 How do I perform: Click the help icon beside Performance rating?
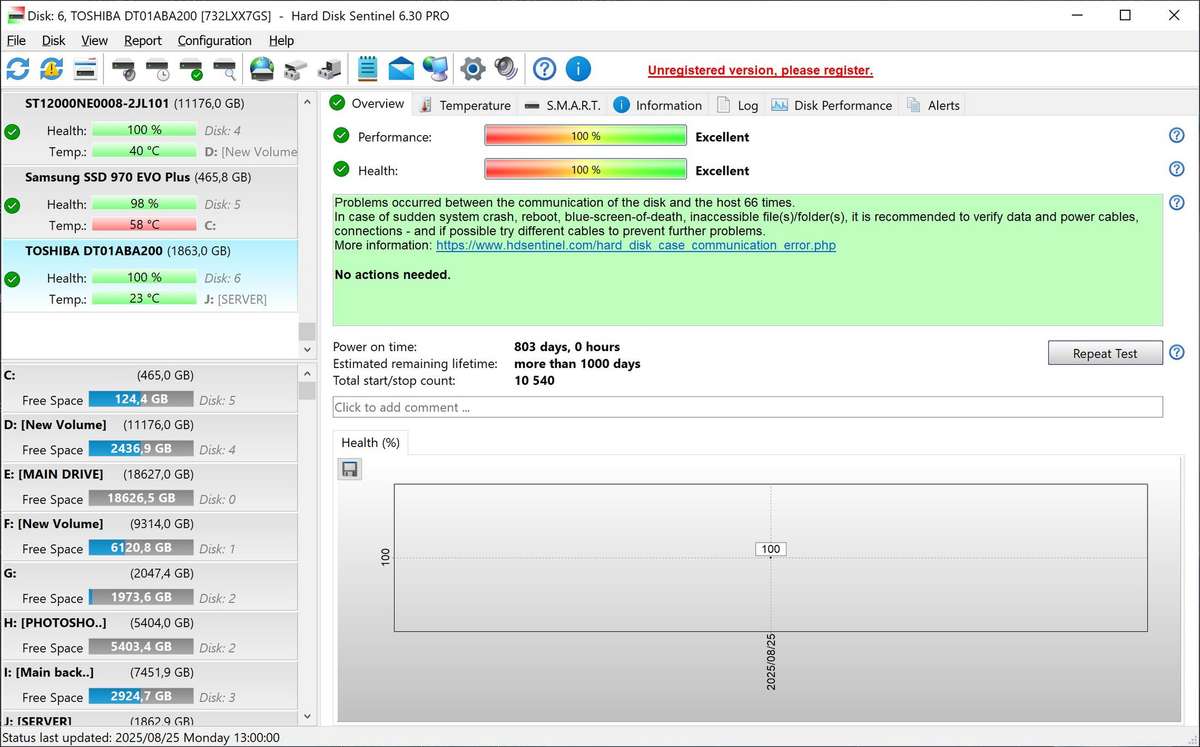tap(1176, 136)
